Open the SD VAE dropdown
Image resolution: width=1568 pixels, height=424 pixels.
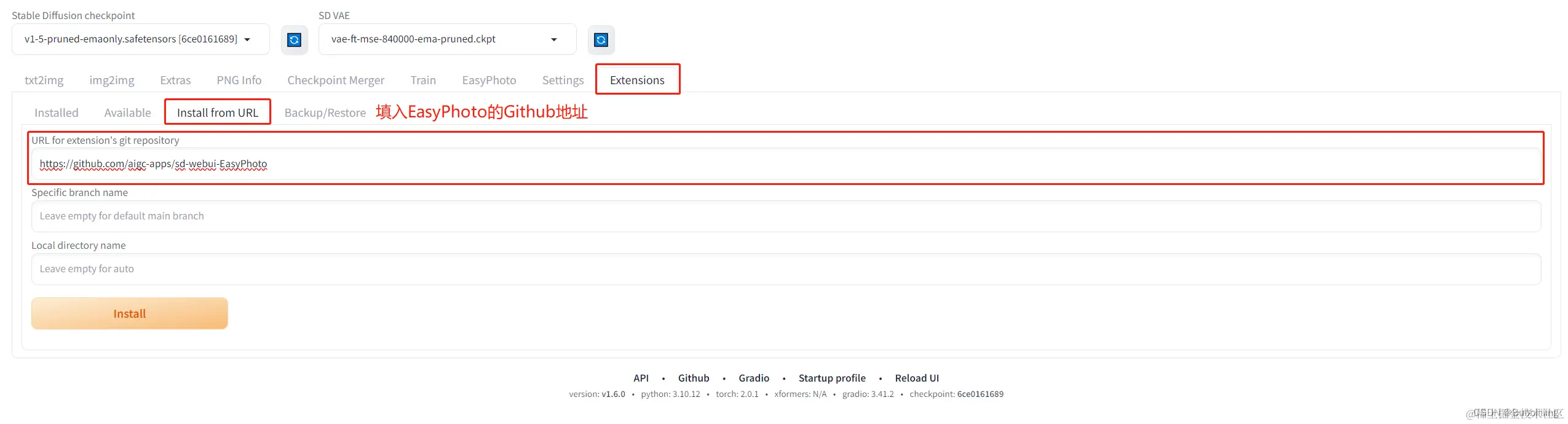coord(447,39)
